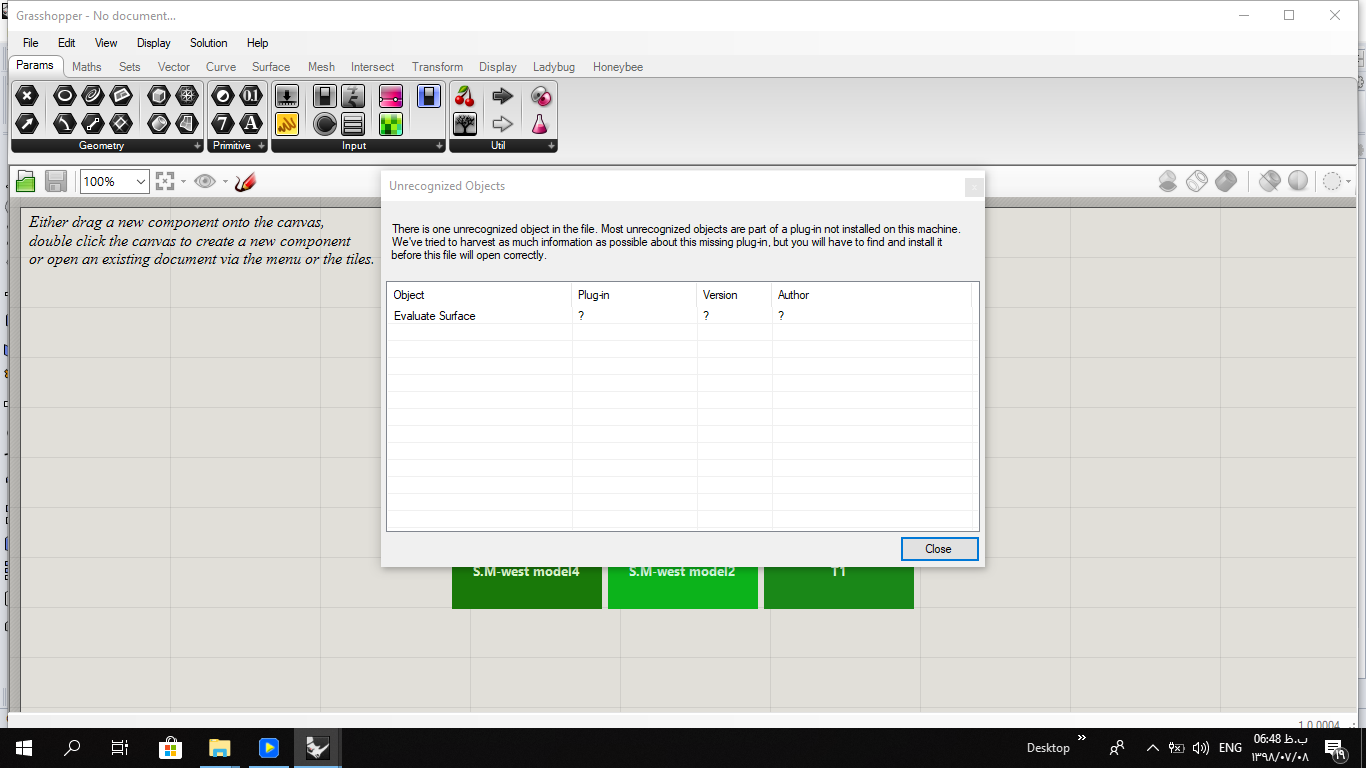
Task: Open the dashed circle preview dropdown arrow
Action: 1349,182
